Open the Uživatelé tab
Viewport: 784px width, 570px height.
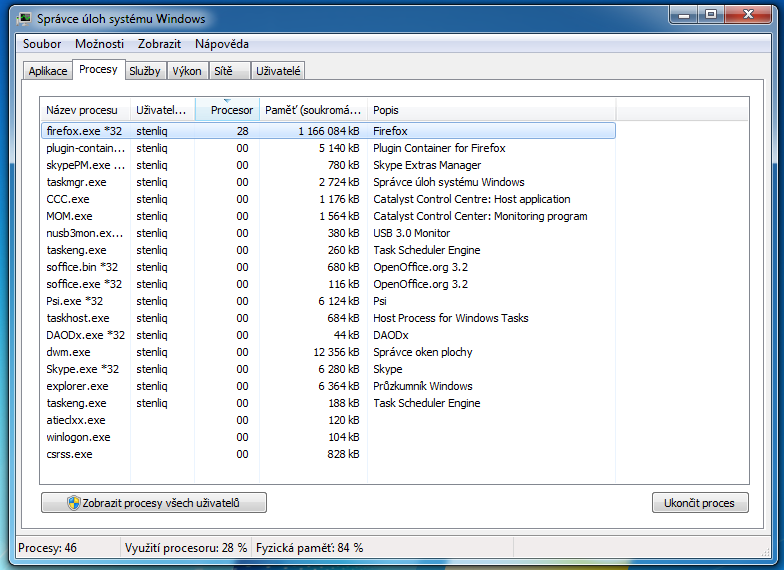pyautogui.click(x=278, y=71)
